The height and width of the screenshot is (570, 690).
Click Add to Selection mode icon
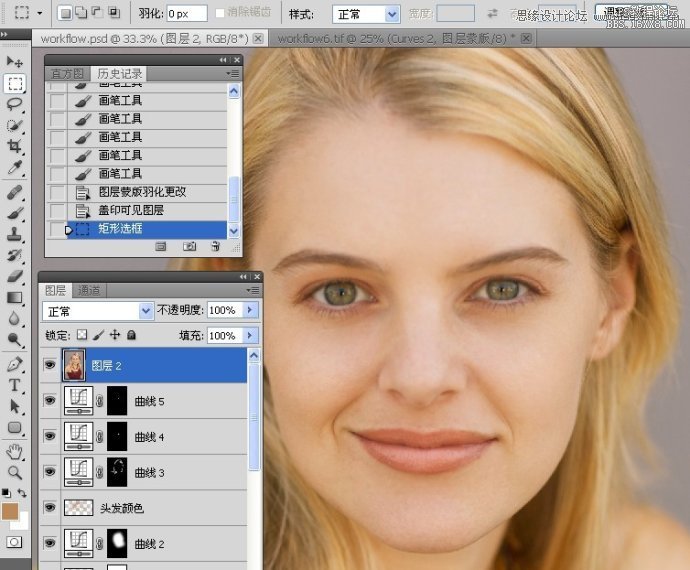(x=81, y=13)
